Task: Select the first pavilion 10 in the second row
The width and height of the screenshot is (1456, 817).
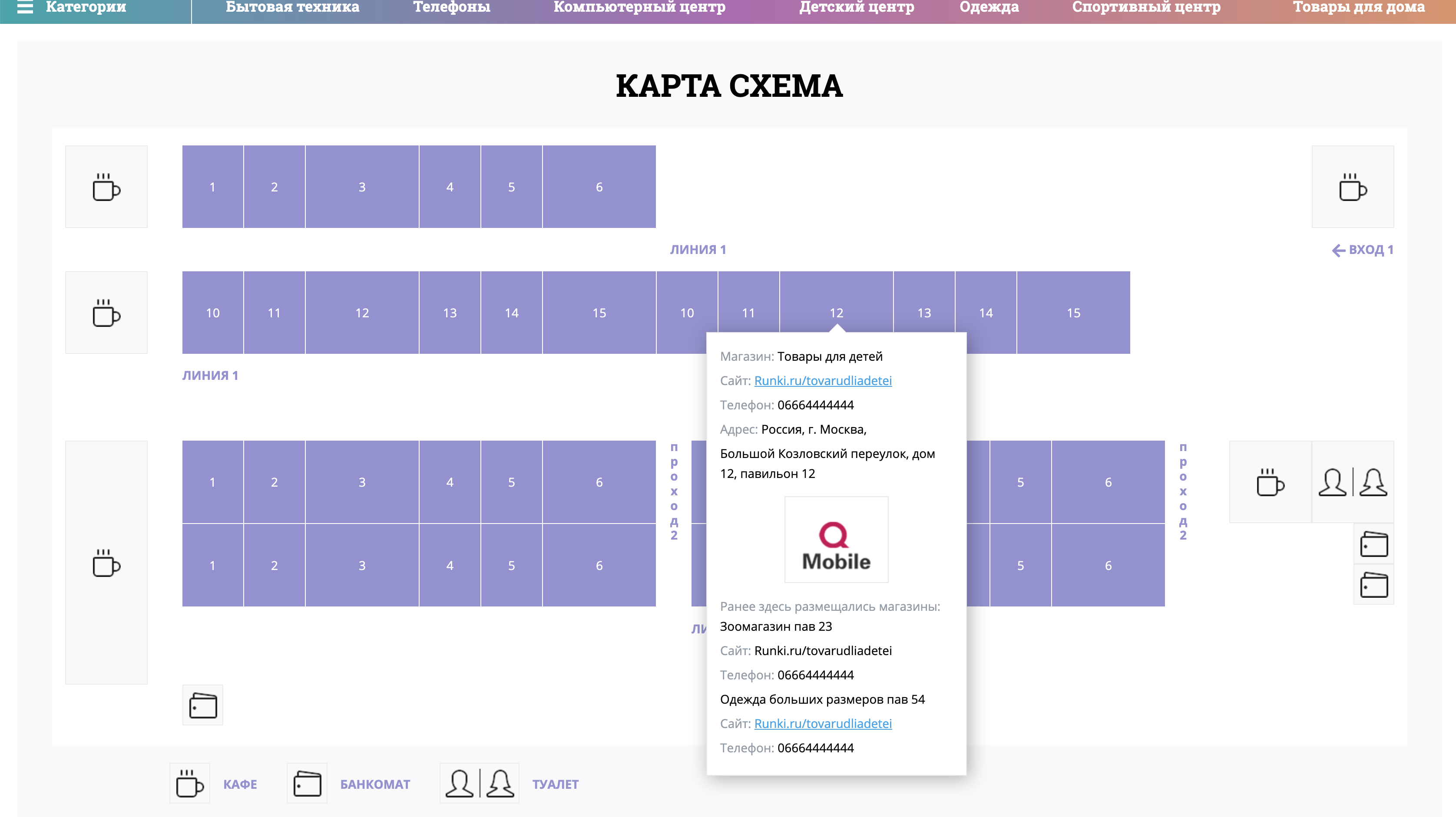Action: coord(212,313)
